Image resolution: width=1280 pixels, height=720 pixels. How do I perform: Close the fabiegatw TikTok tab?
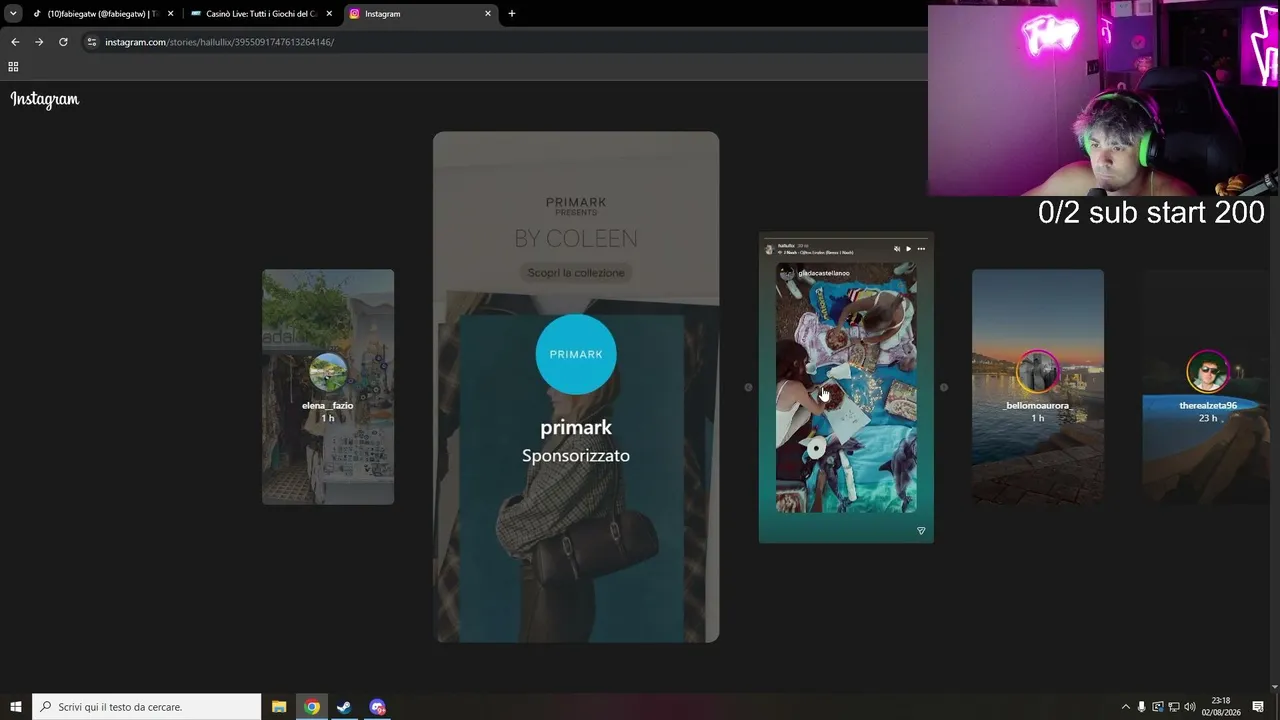click(x=171, y=14)
